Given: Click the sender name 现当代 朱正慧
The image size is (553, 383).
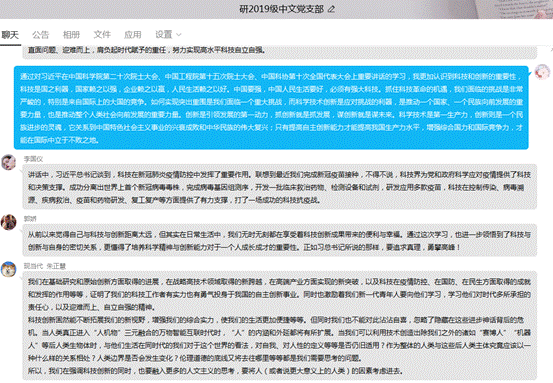Looking at the screenshot, I should (x=45, y=266).
